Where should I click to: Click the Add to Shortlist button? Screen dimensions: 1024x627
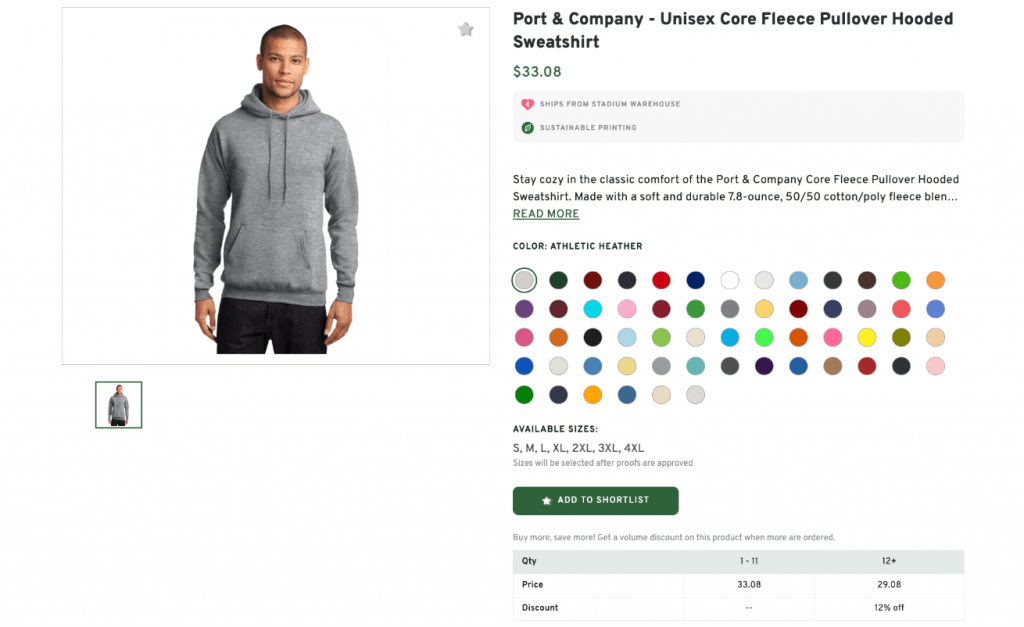[x=595, y=501]
